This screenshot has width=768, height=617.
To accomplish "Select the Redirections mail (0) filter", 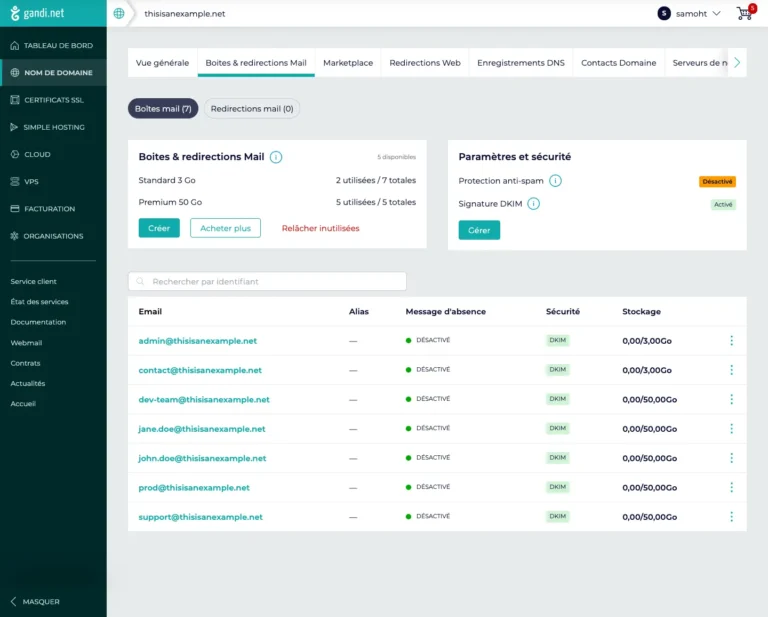I will [x=252, y=109].
